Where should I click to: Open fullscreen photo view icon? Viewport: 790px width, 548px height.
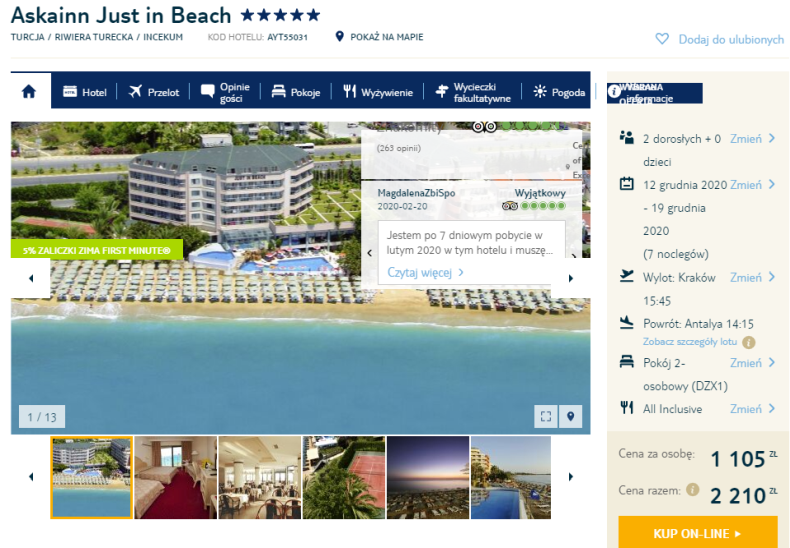(546, 417)
